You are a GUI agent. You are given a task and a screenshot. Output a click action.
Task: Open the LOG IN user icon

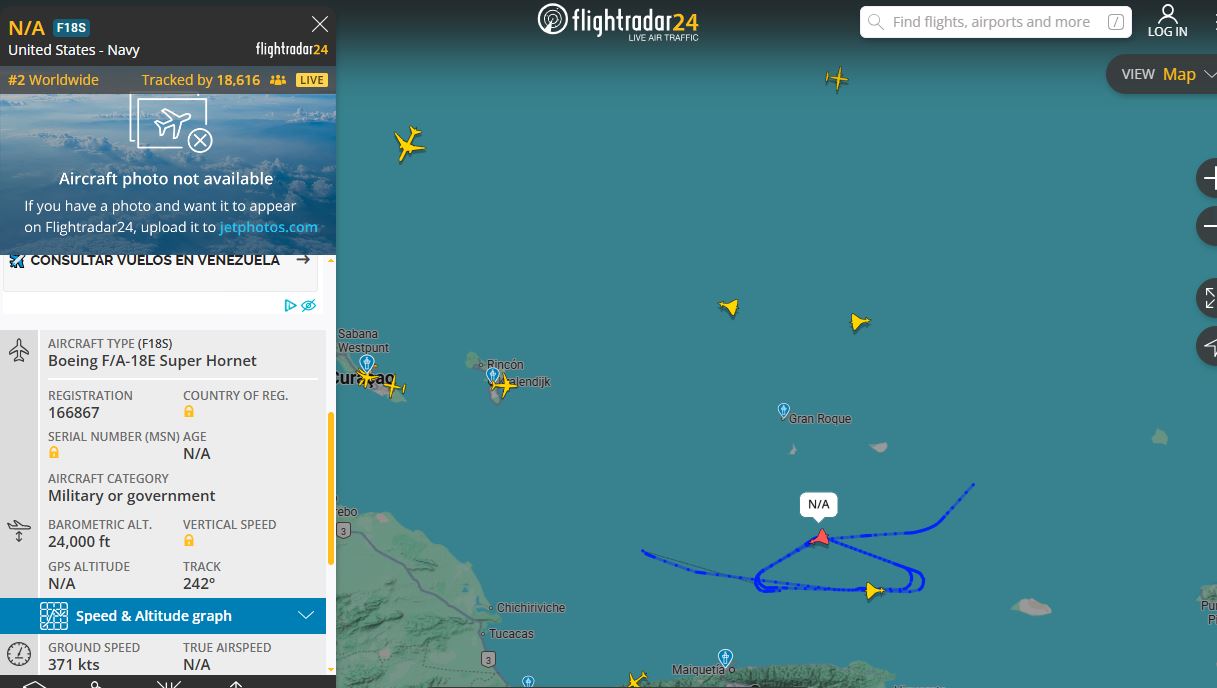tap(1167, 21)
